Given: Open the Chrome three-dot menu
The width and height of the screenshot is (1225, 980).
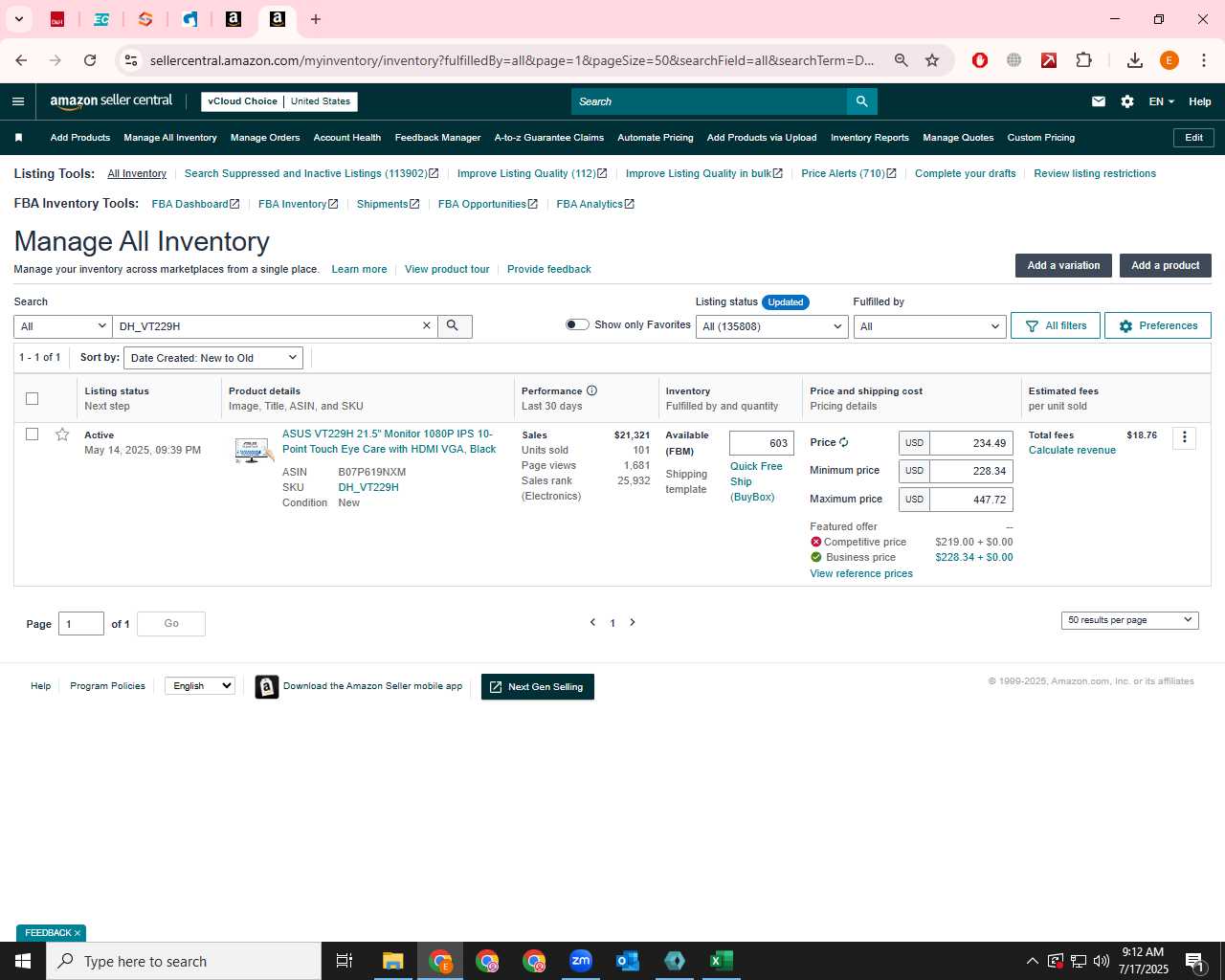Looking at the screenshot, I should [x=1203, y=60].
